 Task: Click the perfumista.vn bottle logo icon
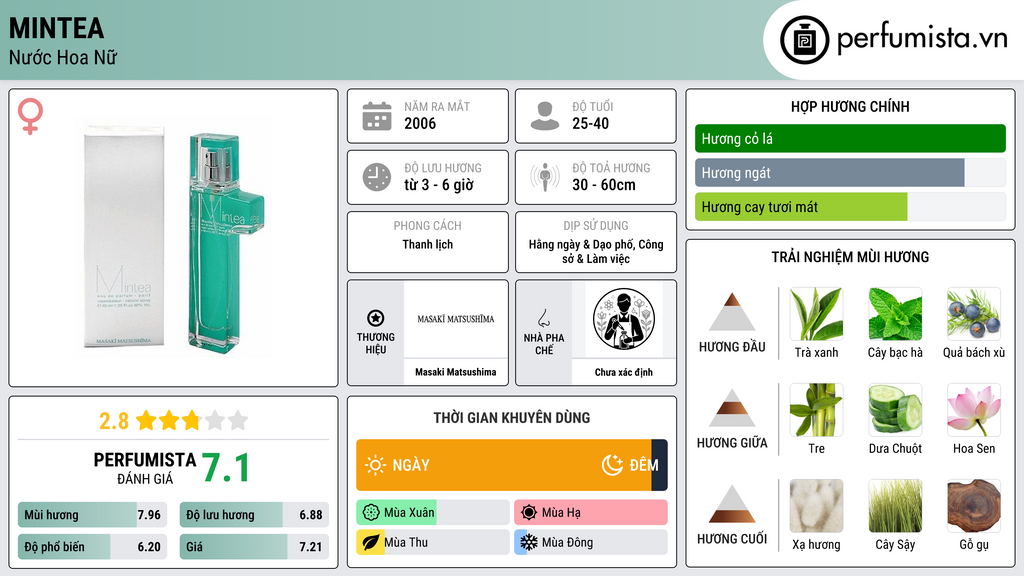tap(804, 40)
